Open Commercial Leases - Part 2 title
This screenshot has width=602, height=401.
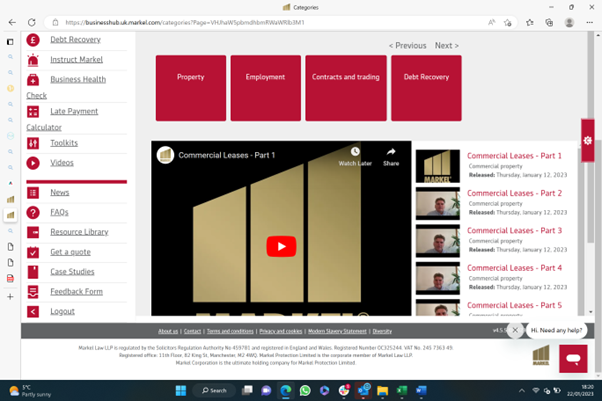(x=514, y=193)
